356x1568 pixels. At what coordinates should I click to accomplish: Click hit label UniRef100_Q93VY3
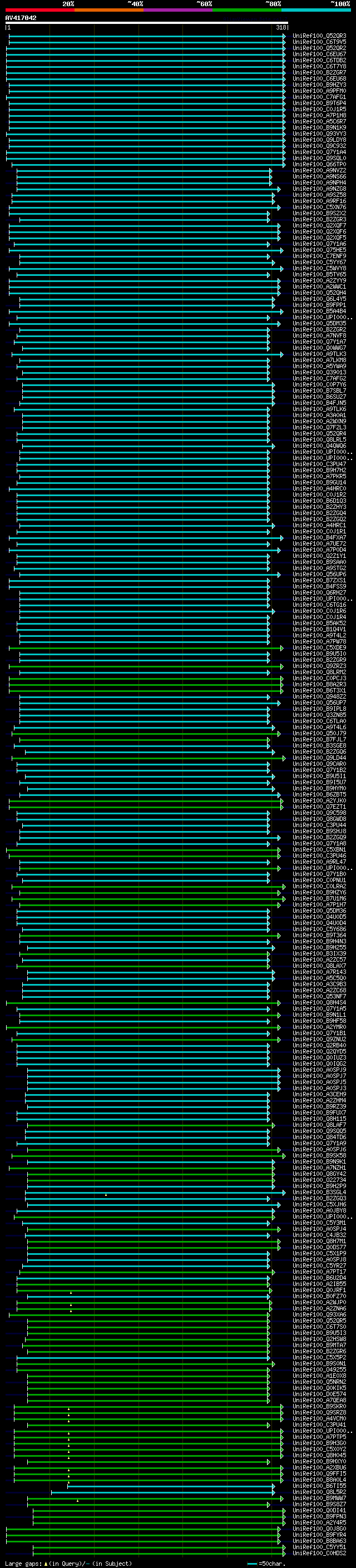pos(319,134)
